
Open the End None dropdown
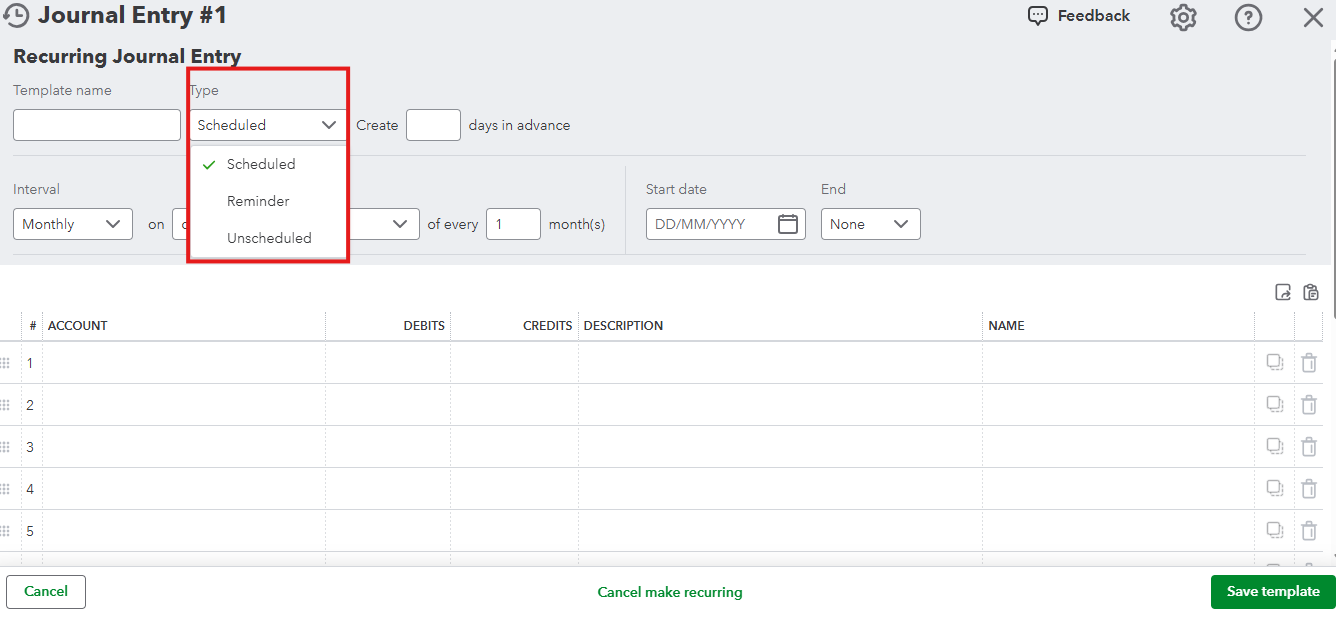pyautogui.click(x=870, y=224)
